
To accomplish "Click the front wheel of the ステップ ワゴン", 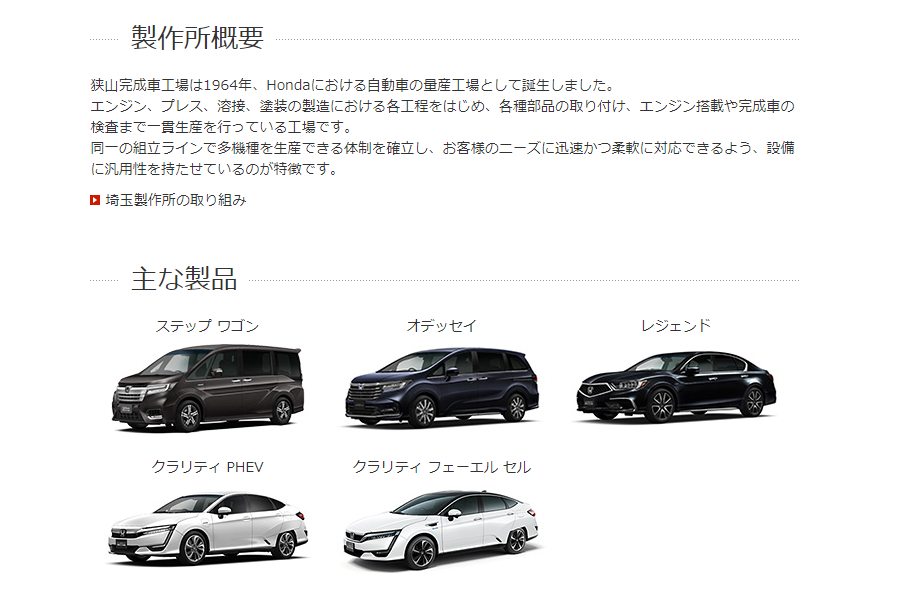I will pyautogui.click(x=189, y=416).
